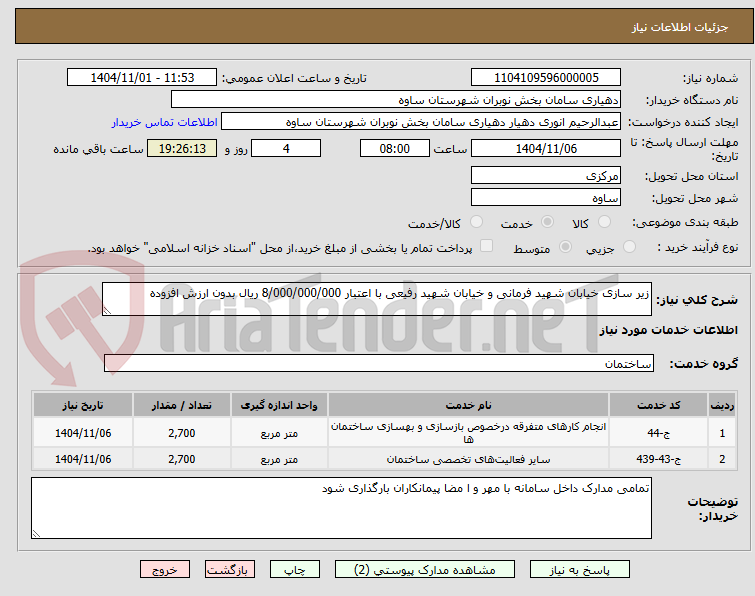Click service name سایر فعالیت‌های تخصصی ساختمان
Image resolution: width=755 pixels, height=596 pixels.
point(469,459)
